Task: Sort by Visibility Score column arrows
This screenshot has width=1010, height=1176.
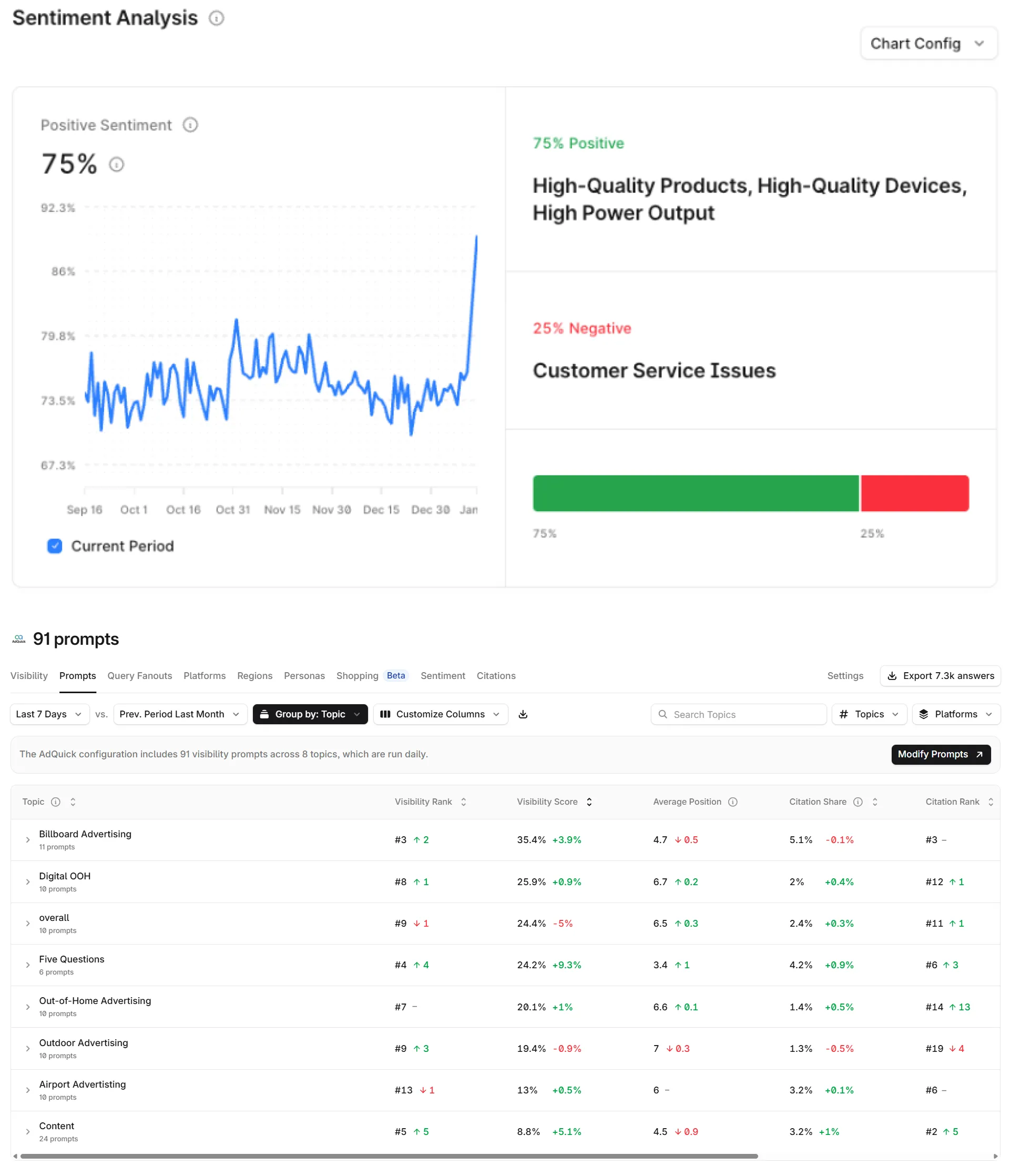Action: tap(589, 802)
